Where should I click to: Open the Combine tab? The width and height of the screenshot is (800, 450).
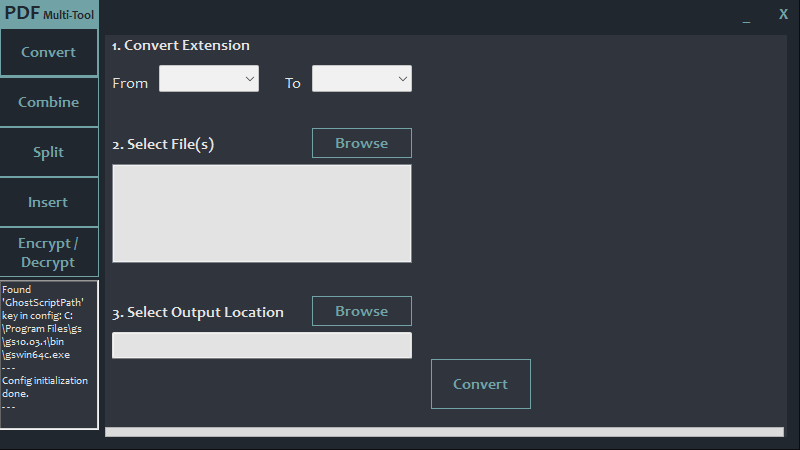[x=49, y=102]
